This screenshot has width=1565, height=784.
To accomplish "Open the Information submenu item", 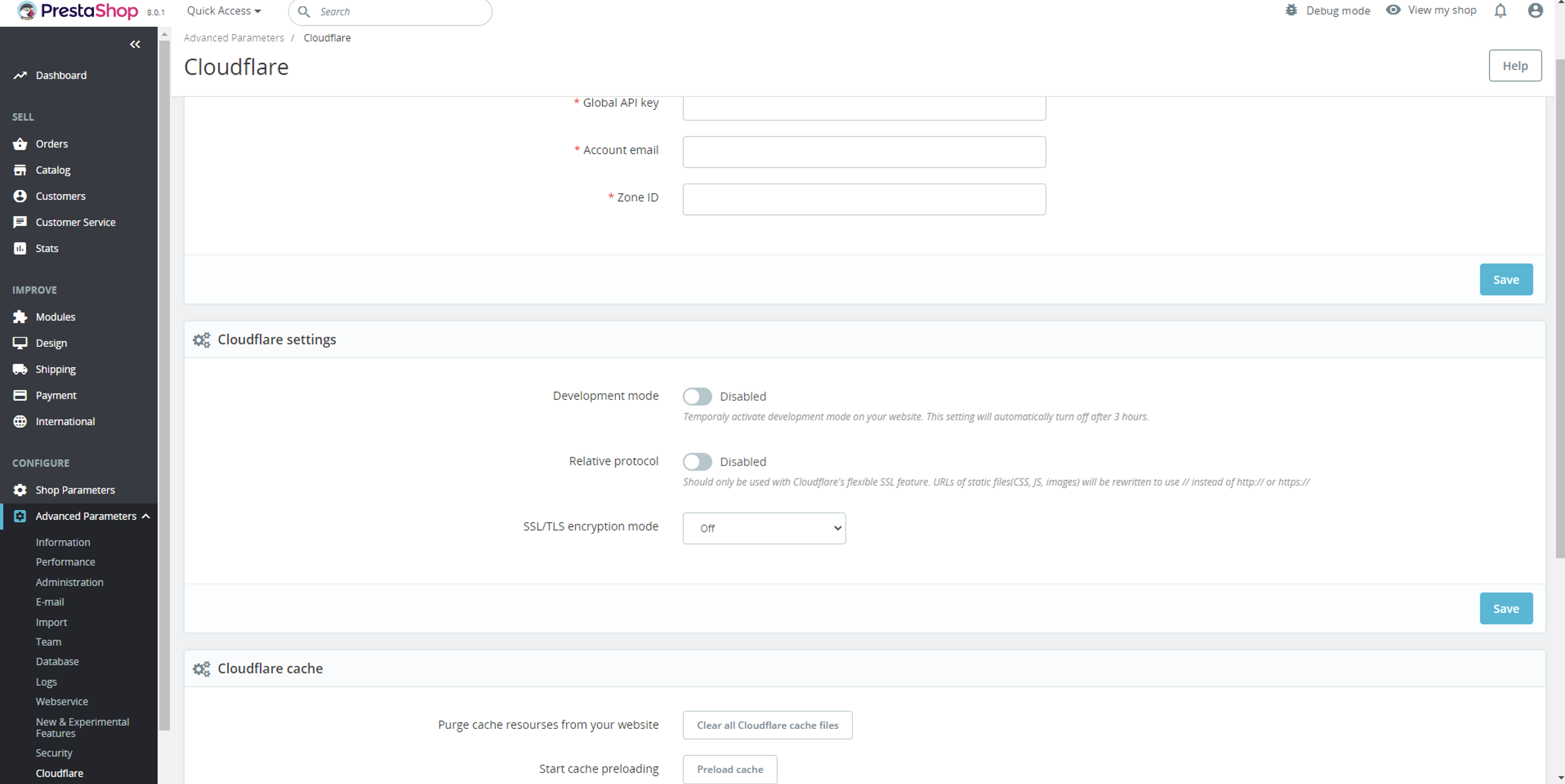I will click(63, 542).
